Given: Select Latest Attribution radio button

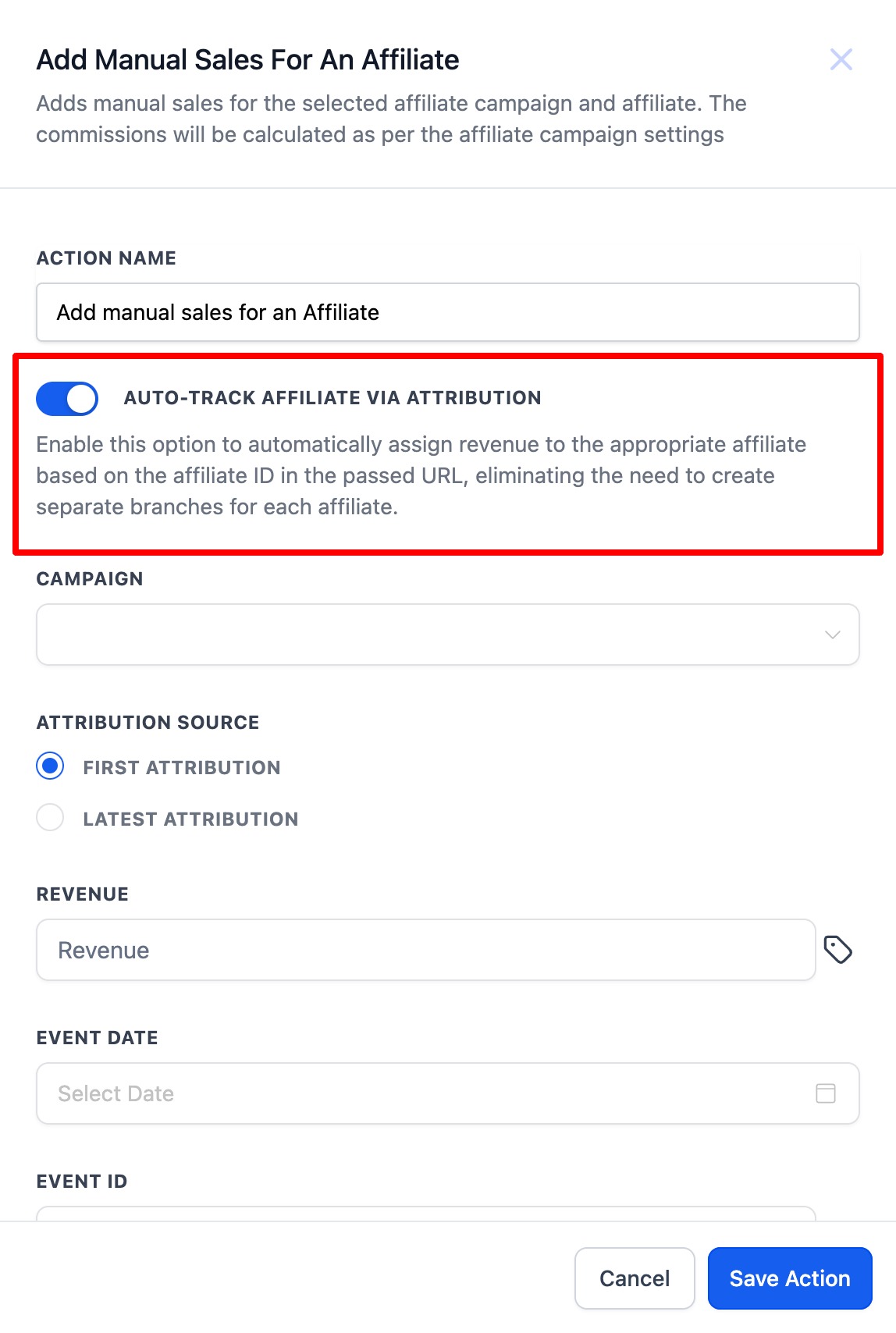Looking at the screenshot, I should pos(51,818).
